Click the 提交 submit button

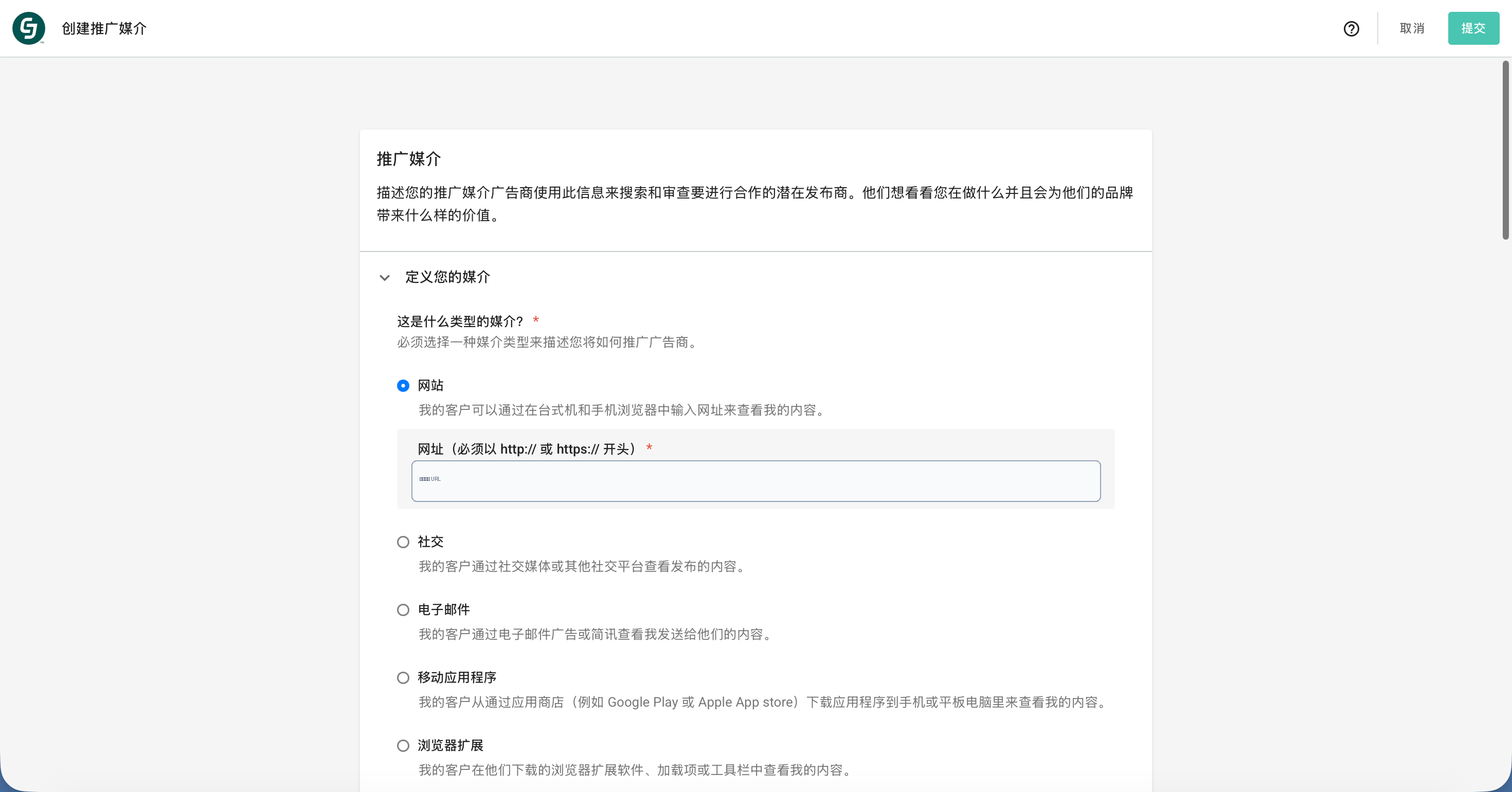click(1473, 28)
